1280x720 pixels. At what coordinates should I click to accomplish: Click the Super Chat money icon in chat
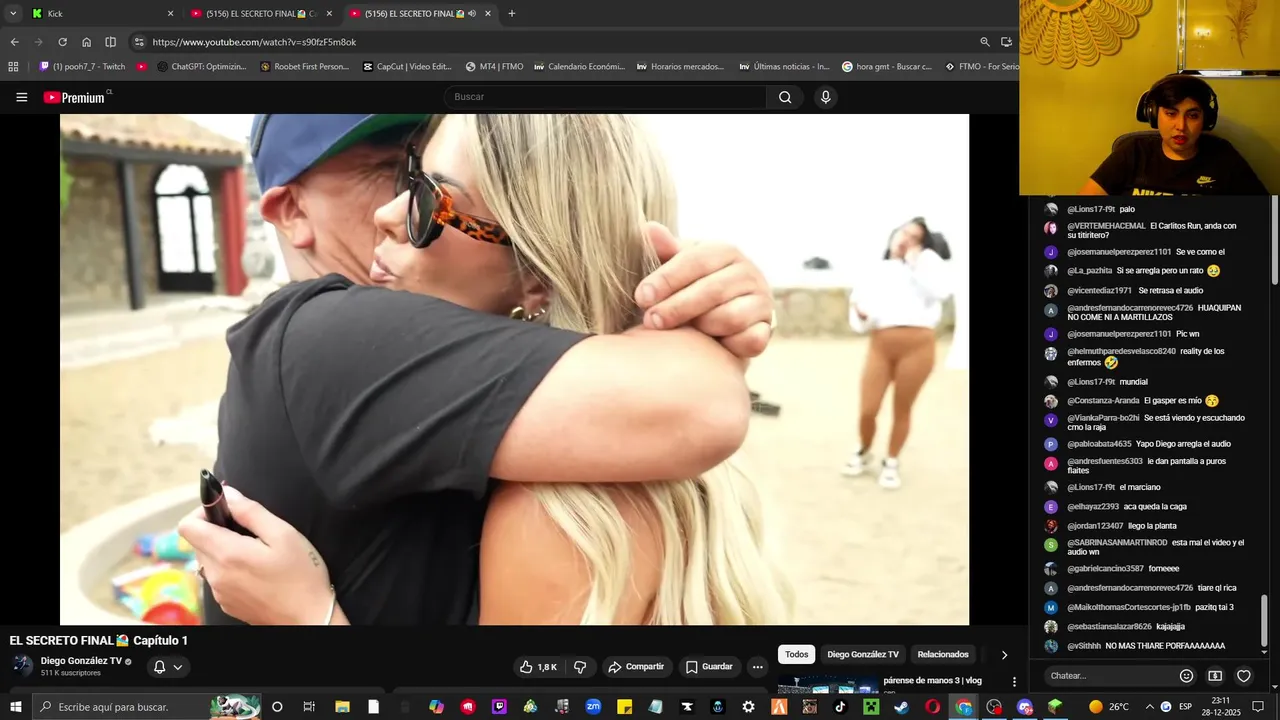[1215, 676]
